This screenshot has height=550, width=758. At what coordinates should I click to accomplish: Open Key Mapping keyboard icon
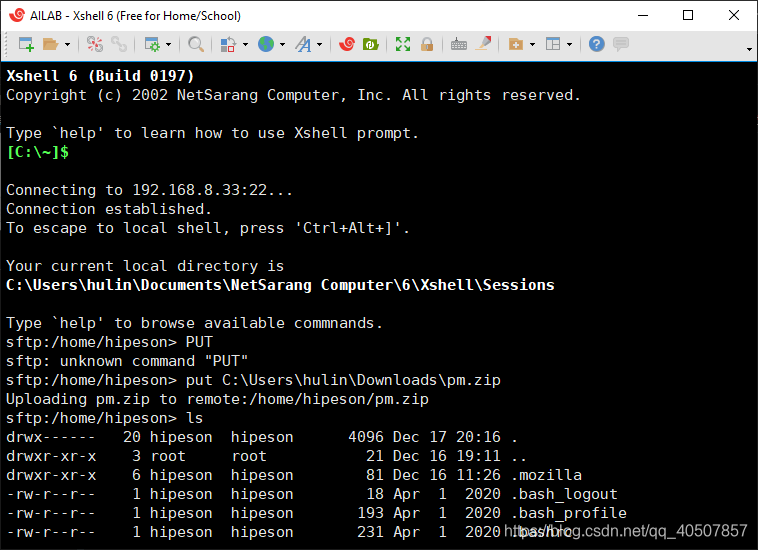[x=459, y=44]
